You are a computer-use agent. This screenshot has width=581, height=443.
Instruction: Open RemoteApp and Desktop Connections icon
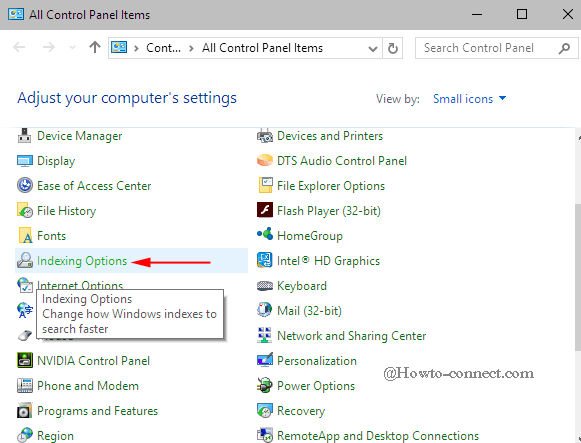click(265, 435)
